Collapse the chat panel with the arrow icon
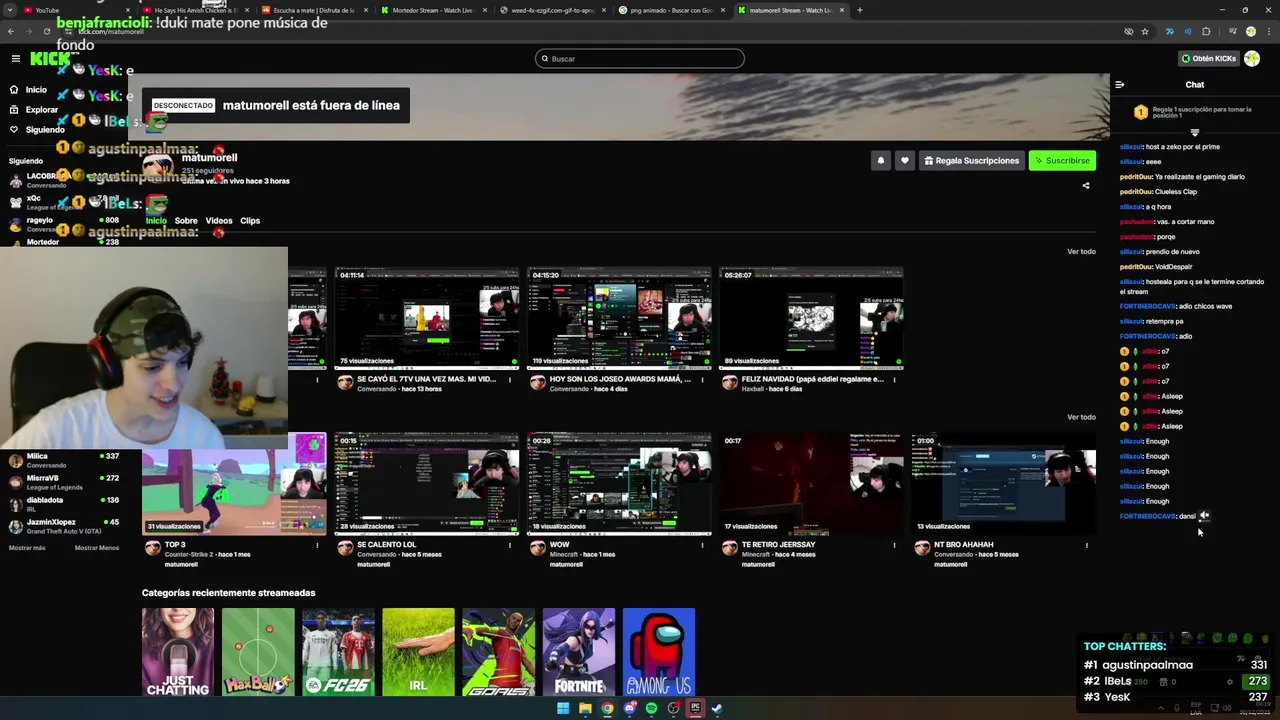The image size is (1280, 720). click(x=1120, y=85)
